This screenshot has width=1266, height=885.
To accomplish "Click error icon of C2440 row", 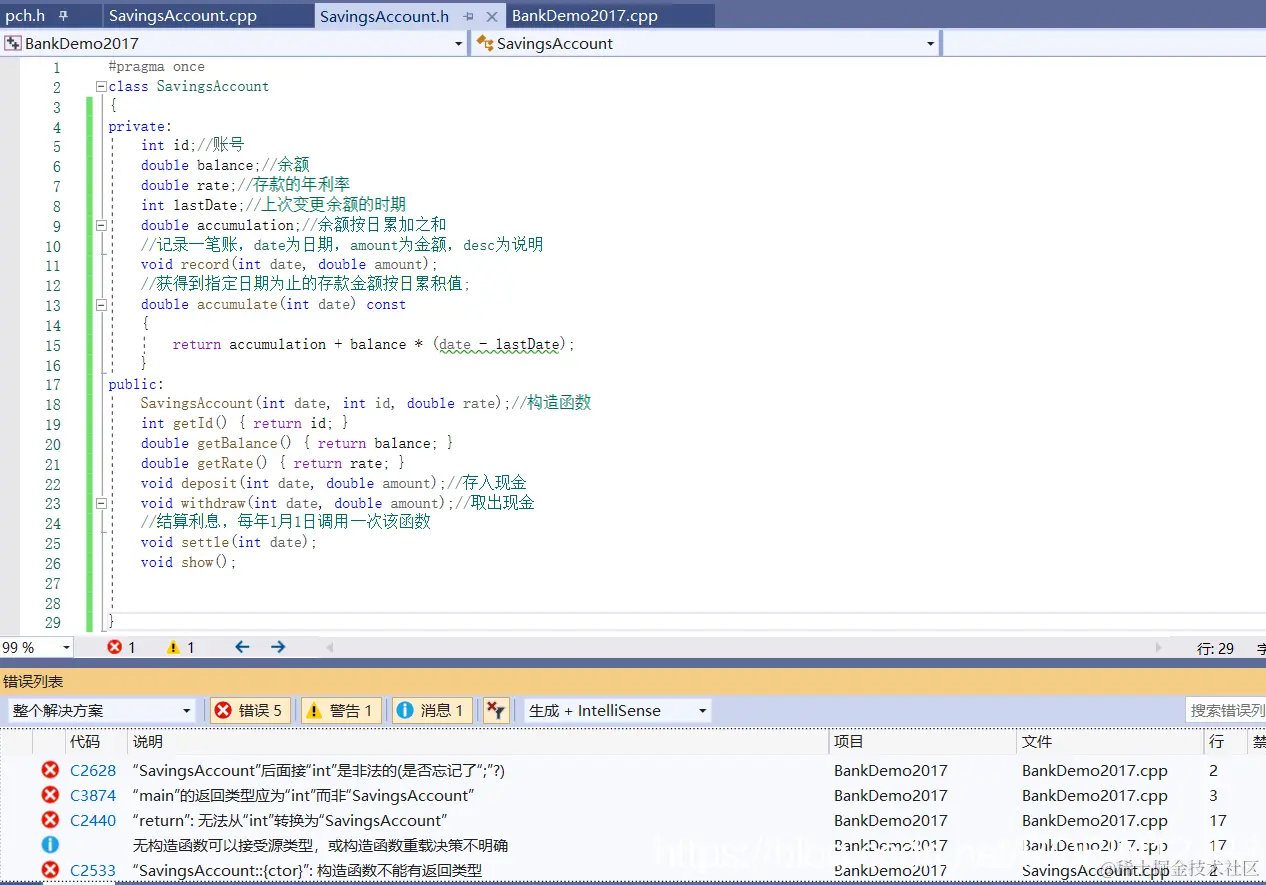I will click(x=50, y=820).
